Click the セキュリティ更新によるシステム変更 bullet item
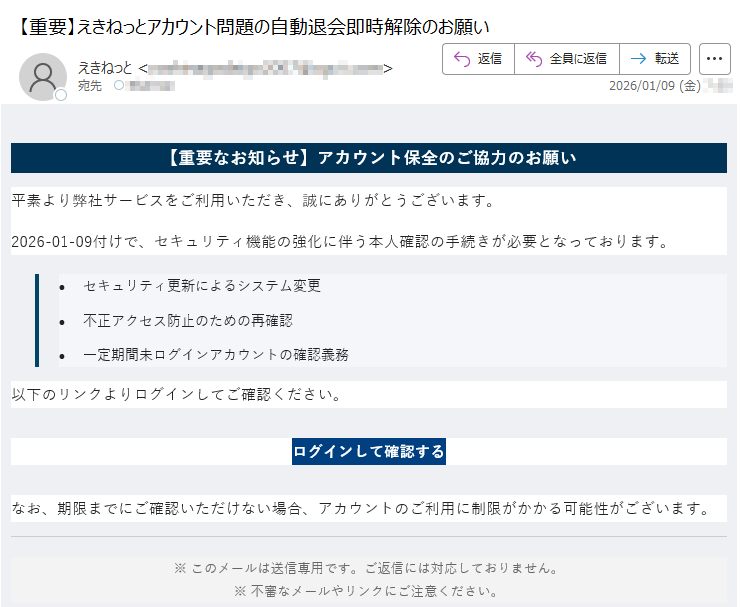Image resolution: width=741 pixels, height=607 pixels. pos(202,286)
